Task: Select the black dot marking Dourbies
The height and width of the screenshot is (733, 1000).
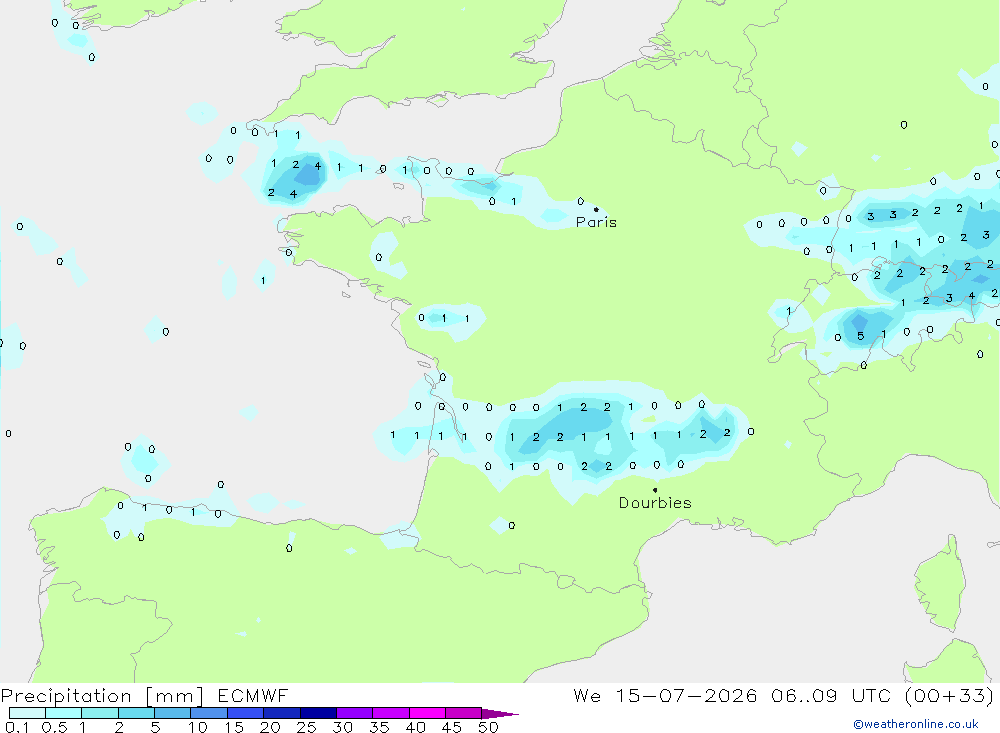Action: [655, 490]
